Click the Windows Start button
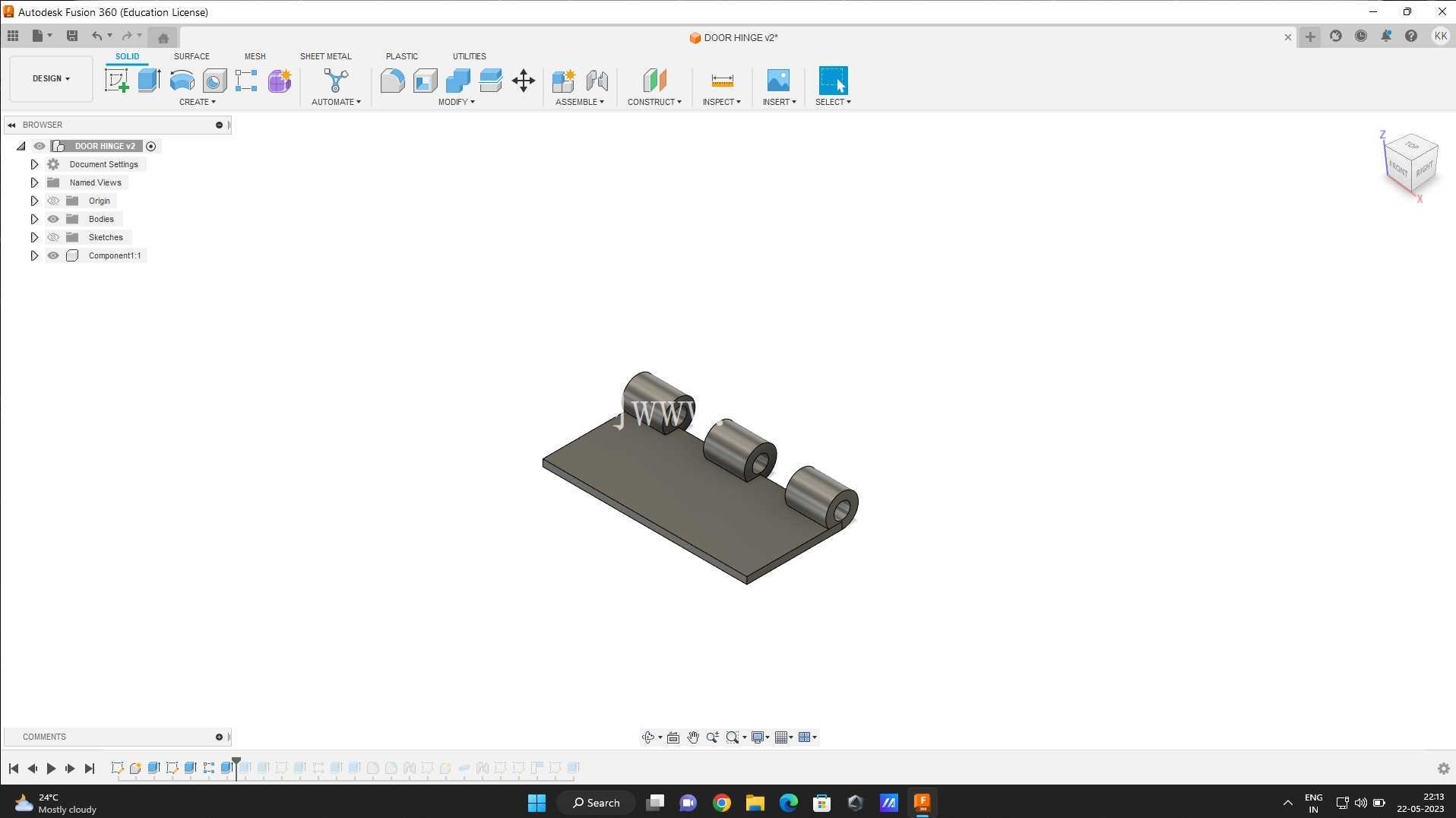This screenshot has width=1456, height=818. 537,803
